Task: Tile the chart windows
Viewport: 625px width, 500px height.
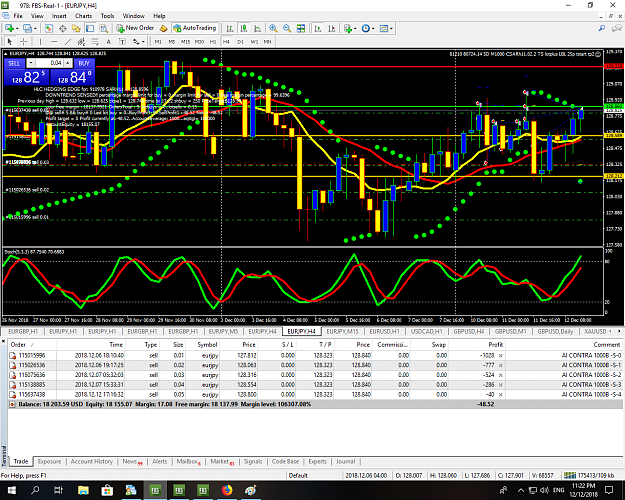Action: (301, 28)
